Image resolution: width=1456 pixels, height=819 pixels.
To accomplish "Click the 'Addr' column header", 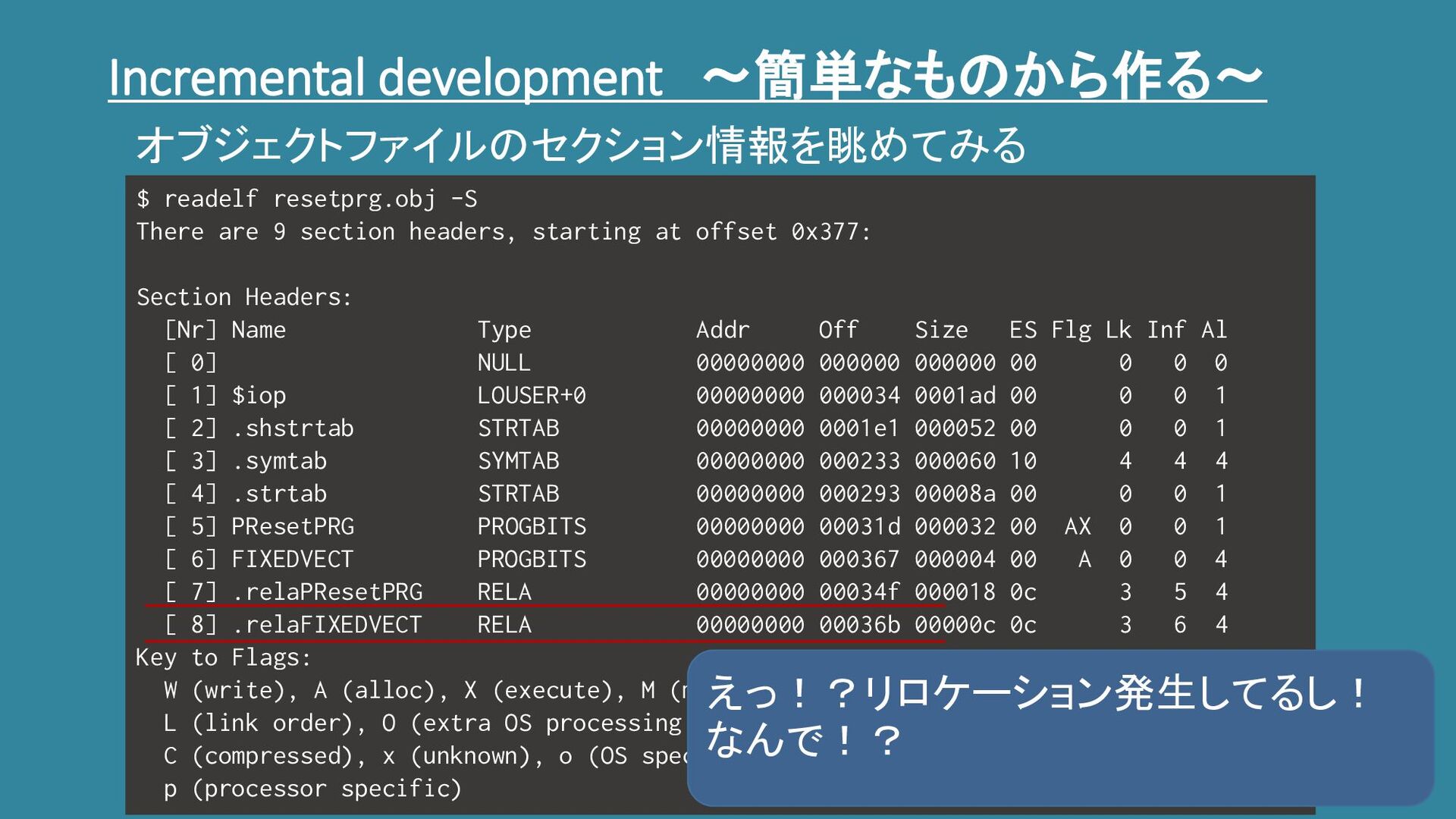I will [x=723, y=330].
